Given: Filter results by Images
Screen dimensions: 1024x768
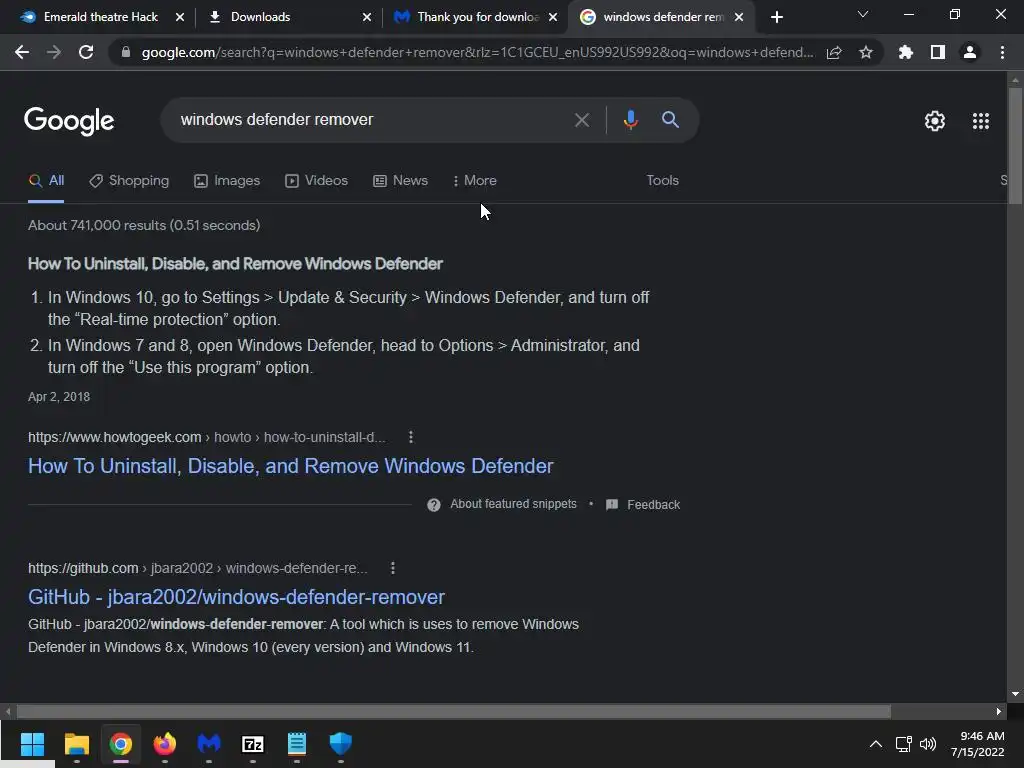Looking at the screenshot, I should (x=227, y=181).
